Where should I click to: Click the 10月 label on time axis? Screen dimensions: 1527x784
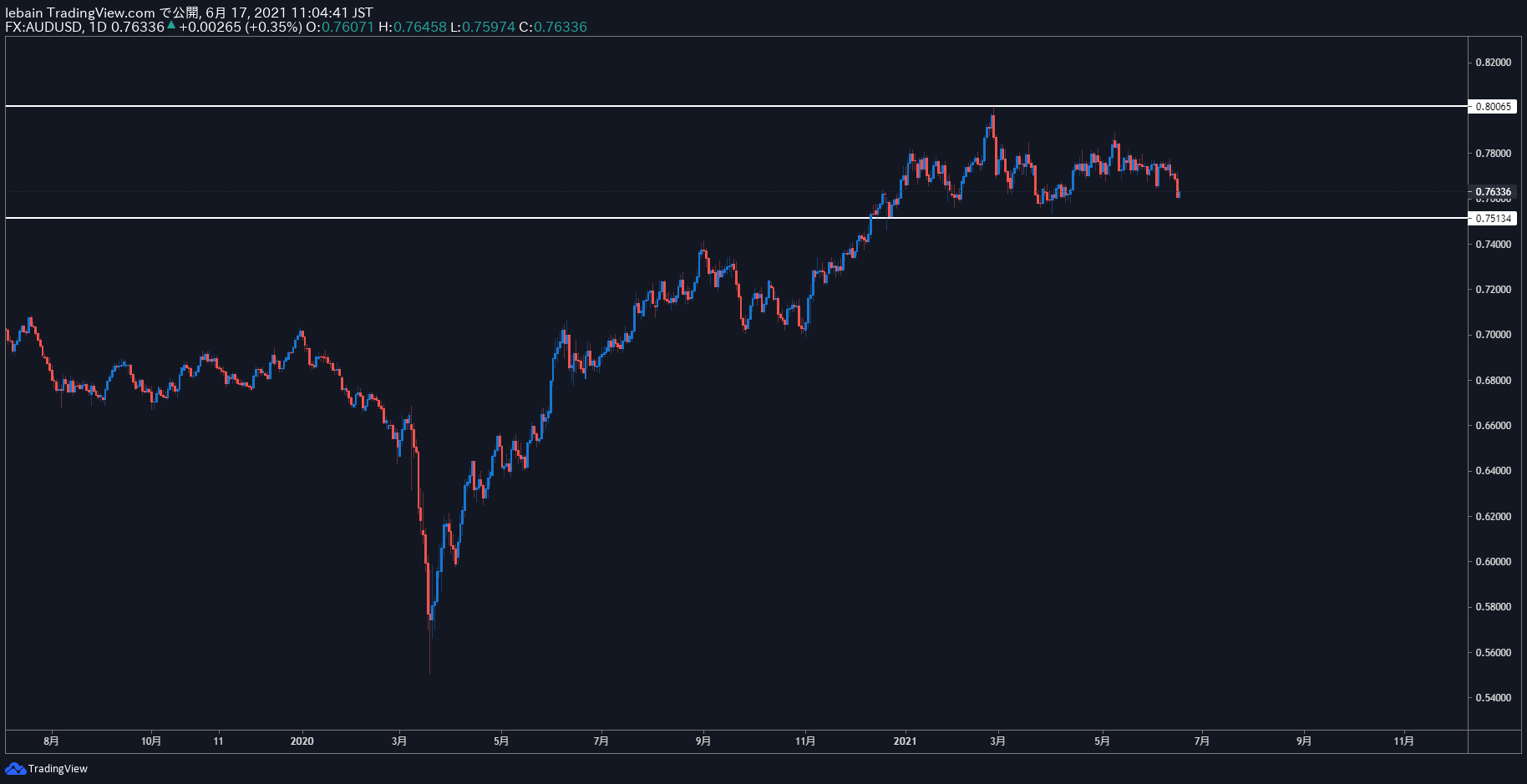[x=151, y=741]
